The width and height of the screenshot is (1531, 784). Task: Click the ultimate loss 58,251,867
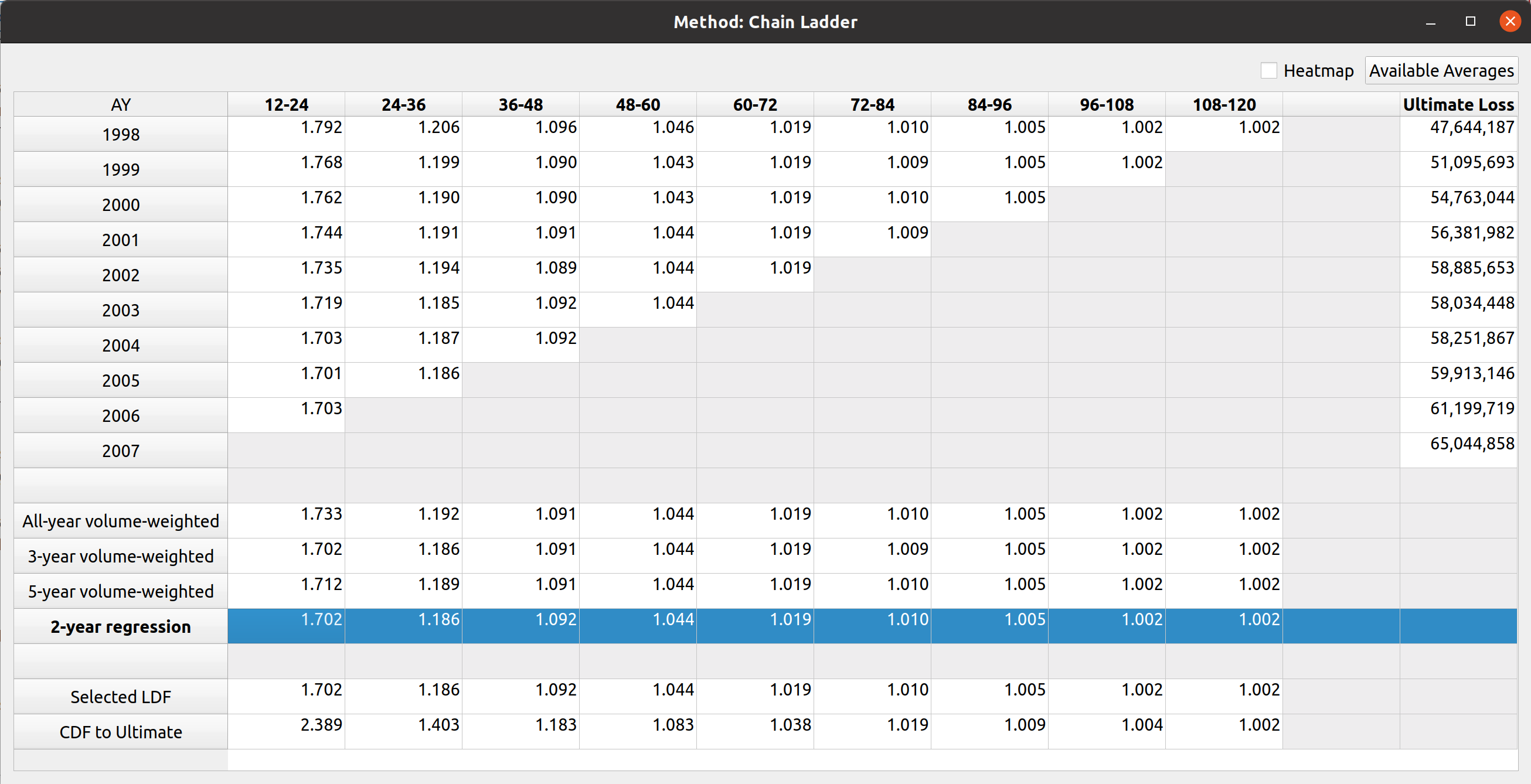pos(1458,345)
